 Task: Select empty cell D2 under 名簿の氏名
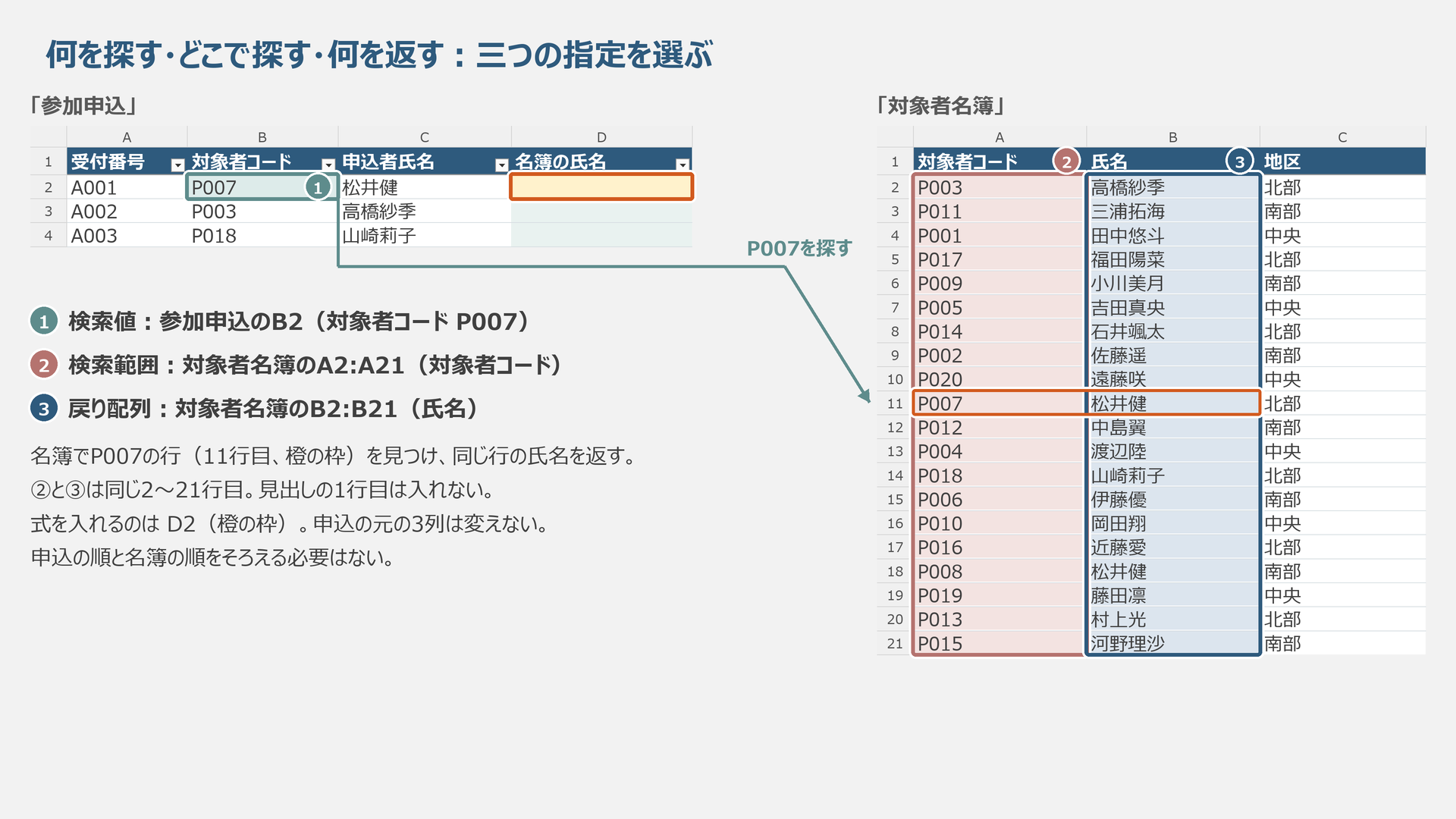pos(601,187)
